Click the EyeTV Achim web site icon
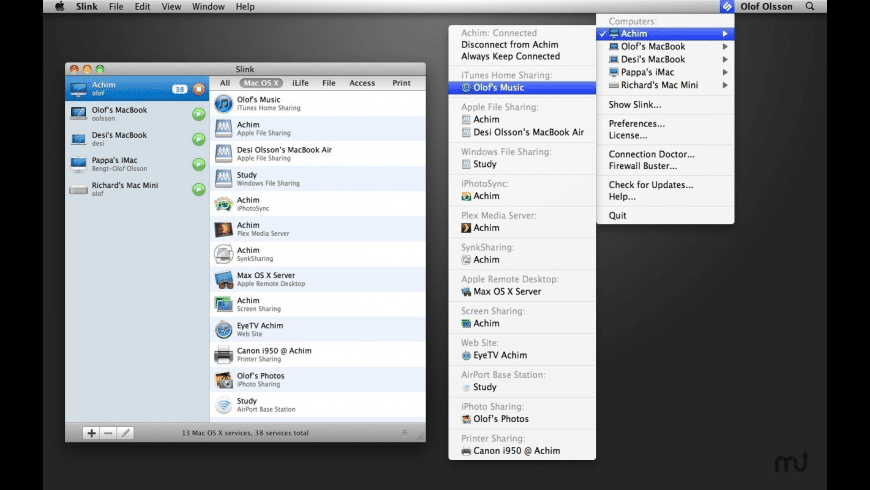This screenshot has height=490, width=870. 224,329
